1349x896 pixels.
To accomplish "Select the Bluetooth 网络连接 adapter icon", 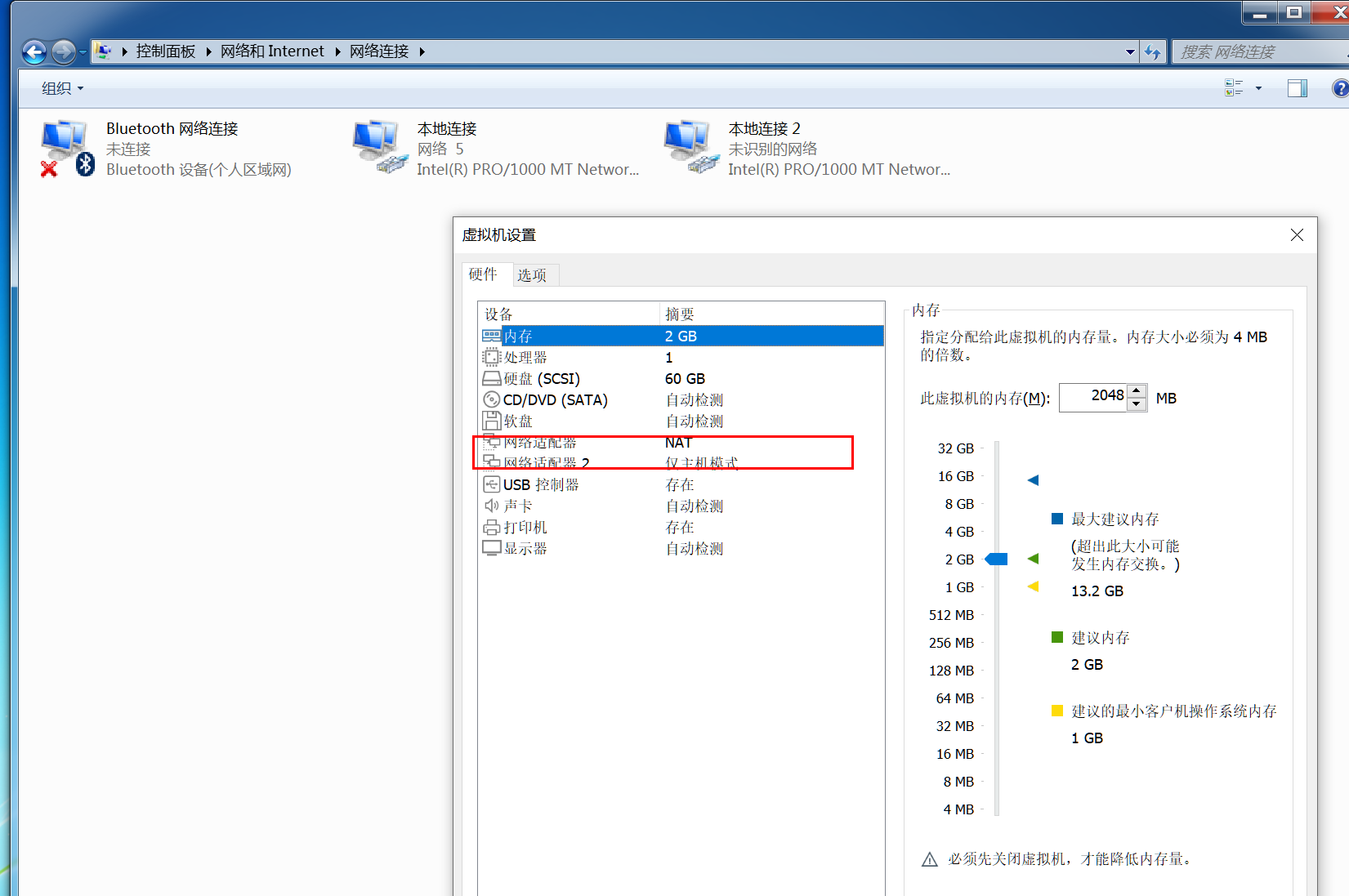I will [x=68, y=148].
